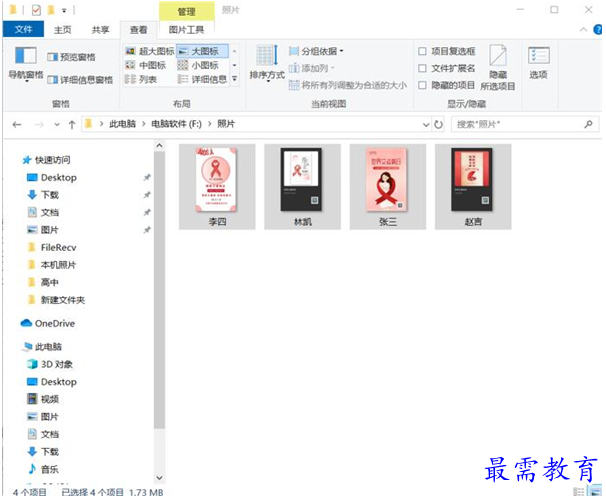Collapse the ribbon with the chevron
The width and height of the screenshot is (606, 501).
coord(584,29)
